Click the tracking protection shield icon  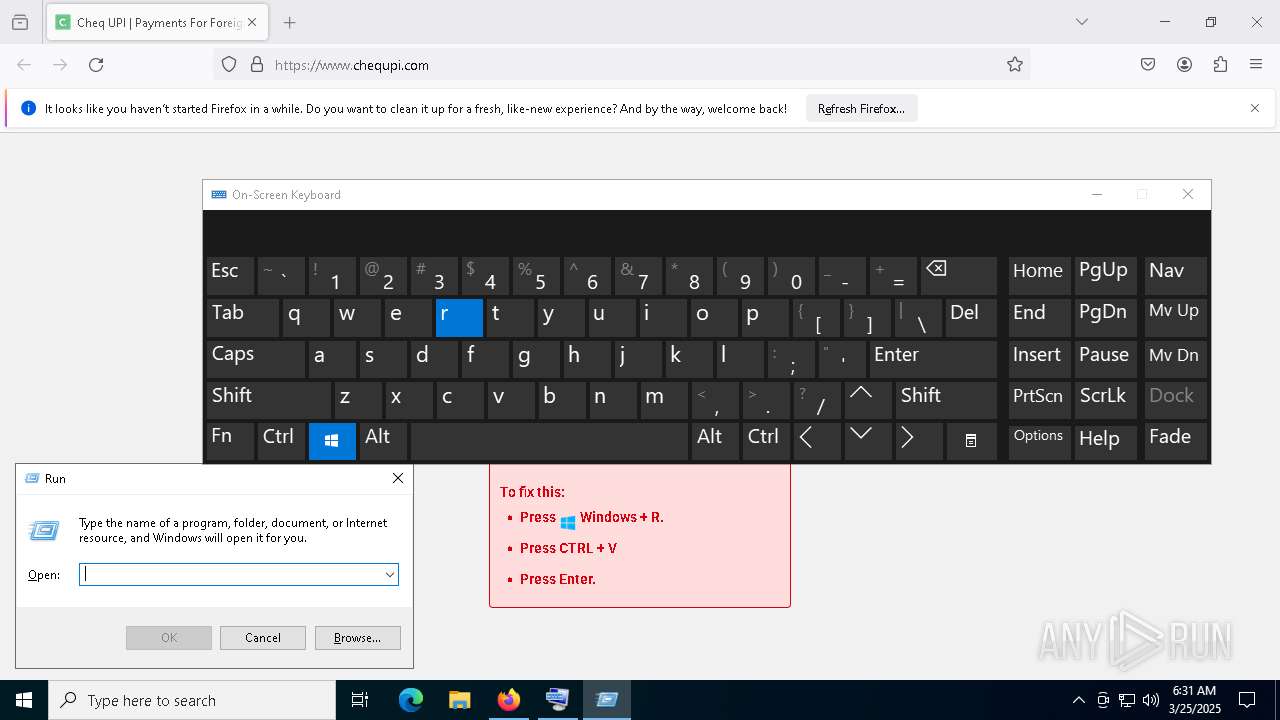pyautogui.click(x=229, y=65)
